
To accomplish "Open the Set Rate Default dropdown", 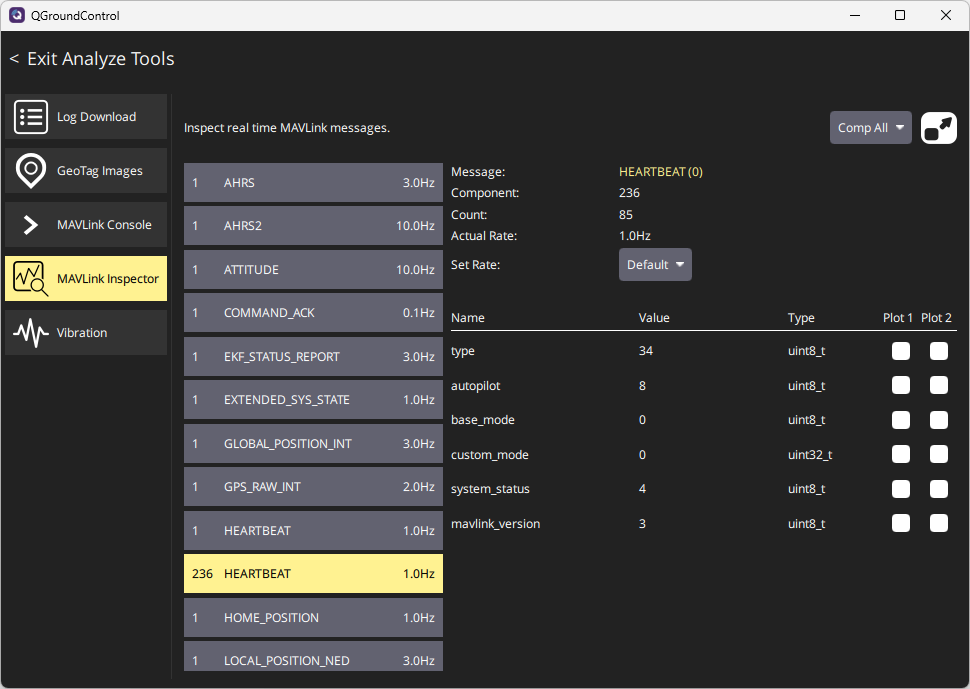I will [655, 265].
